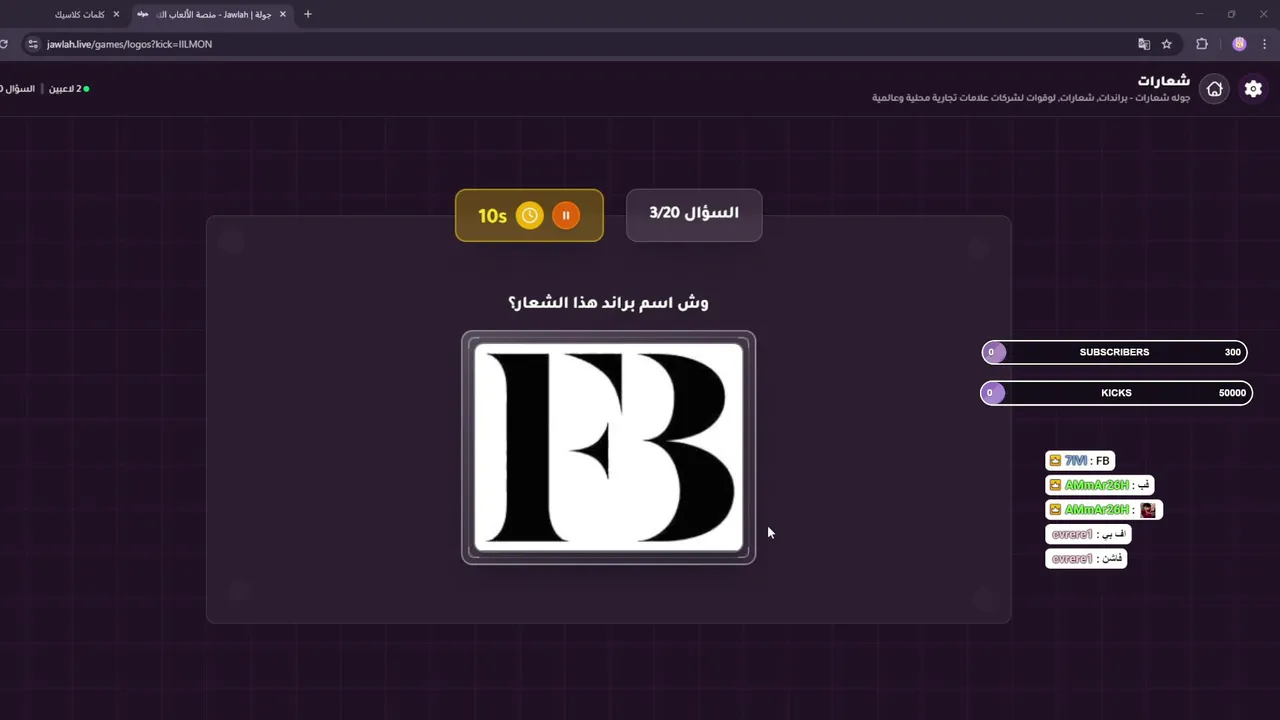
Task: Switch to the كلمات كلاسيك browser tab
Action: pos(78,14)
